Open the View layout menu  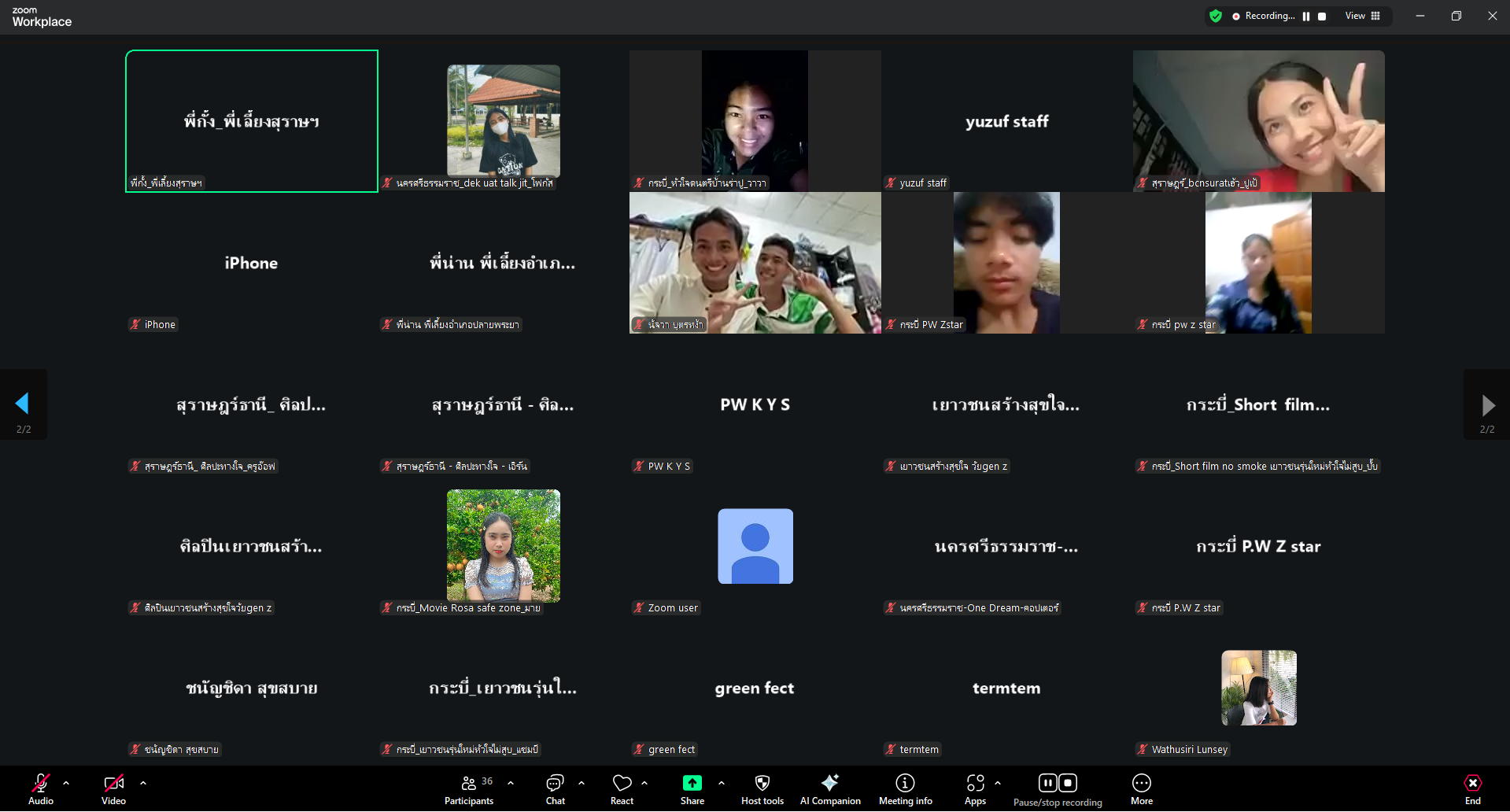[1362, 16]
